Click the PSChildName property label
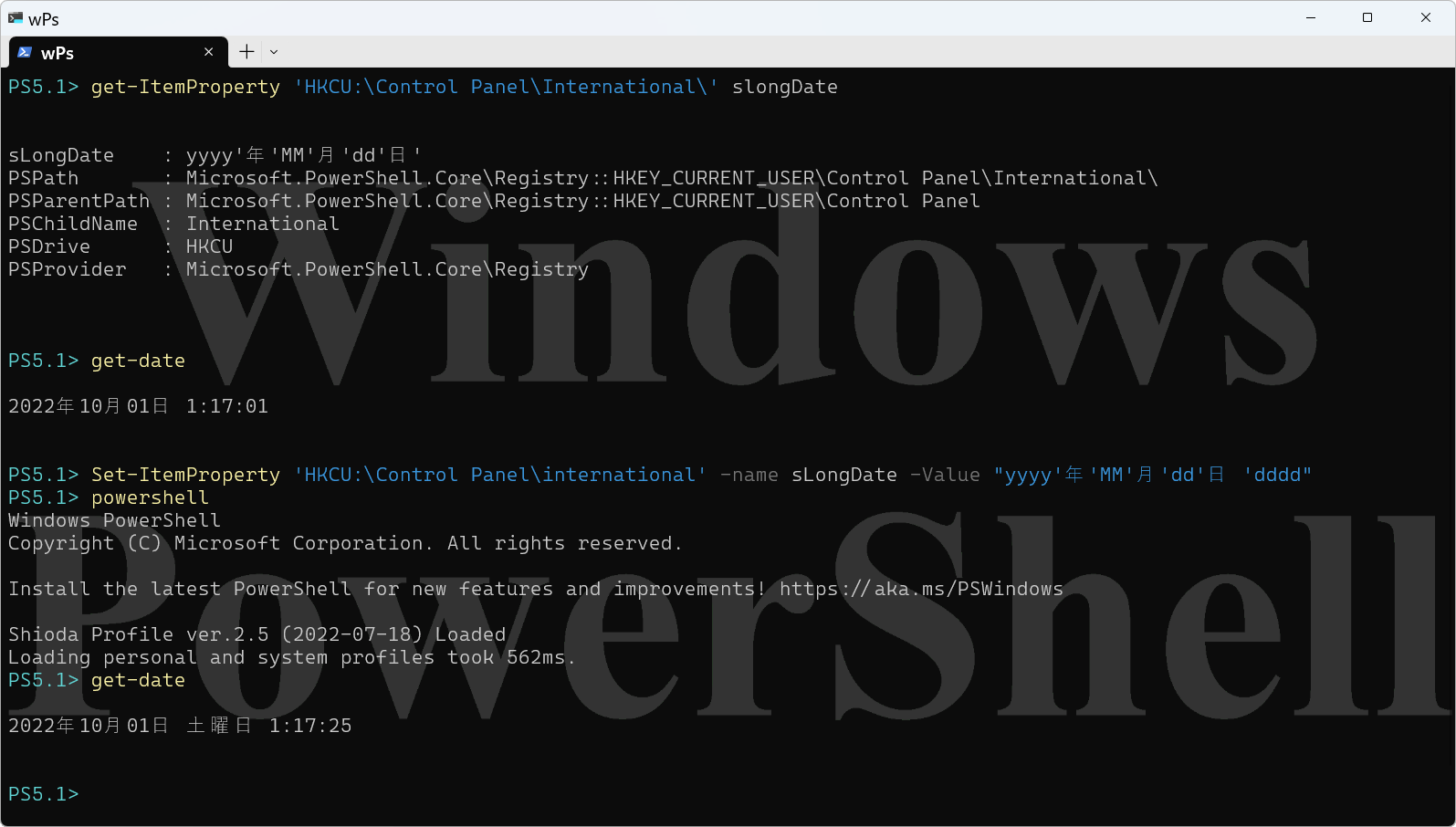 73,224
